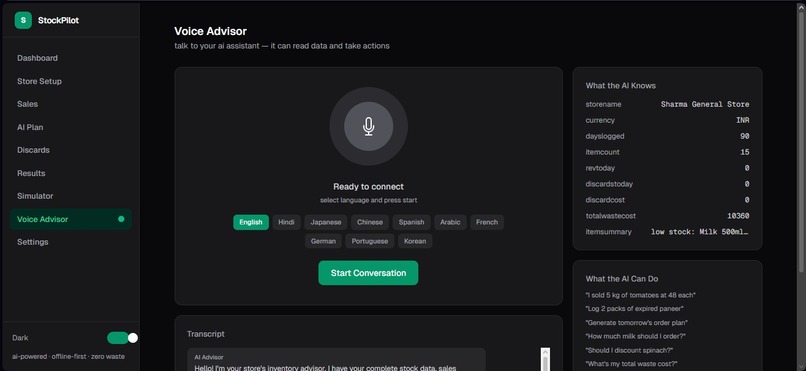
Task: Select English language
Action: (x=251, y=222)
